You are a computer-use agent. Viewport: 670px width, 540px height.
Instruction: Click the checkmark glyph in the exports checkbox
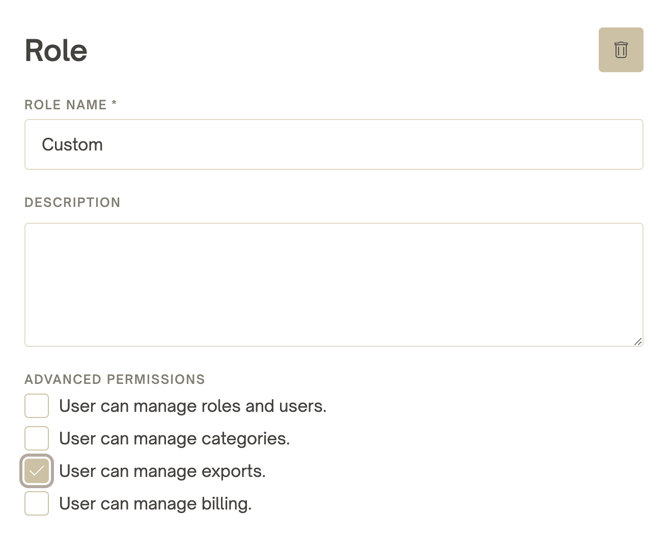pyautogui.click(x=37, y=471)
